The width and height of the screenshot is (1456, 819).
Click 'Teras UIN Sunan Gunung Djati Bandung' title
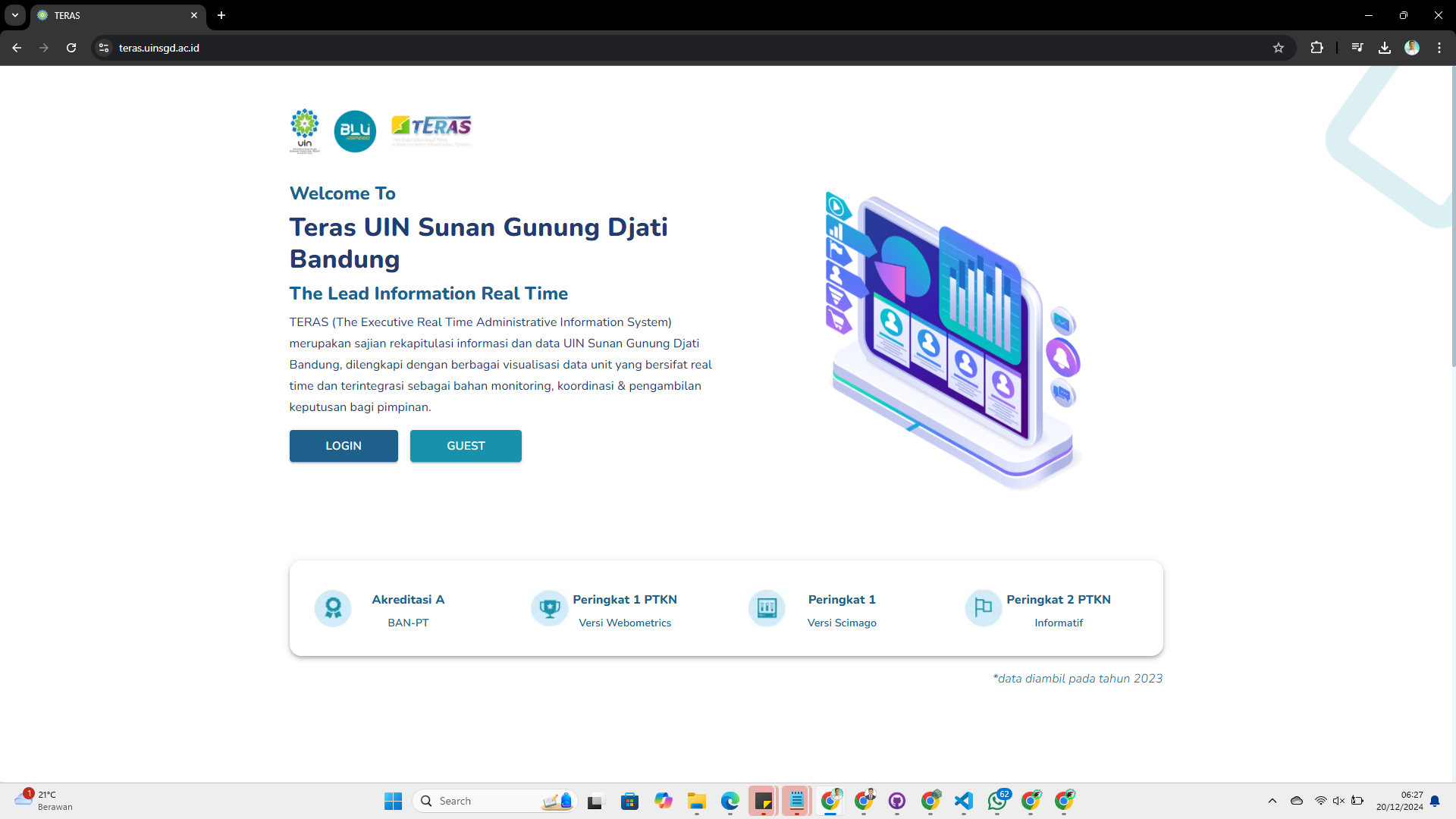(479, 243)
